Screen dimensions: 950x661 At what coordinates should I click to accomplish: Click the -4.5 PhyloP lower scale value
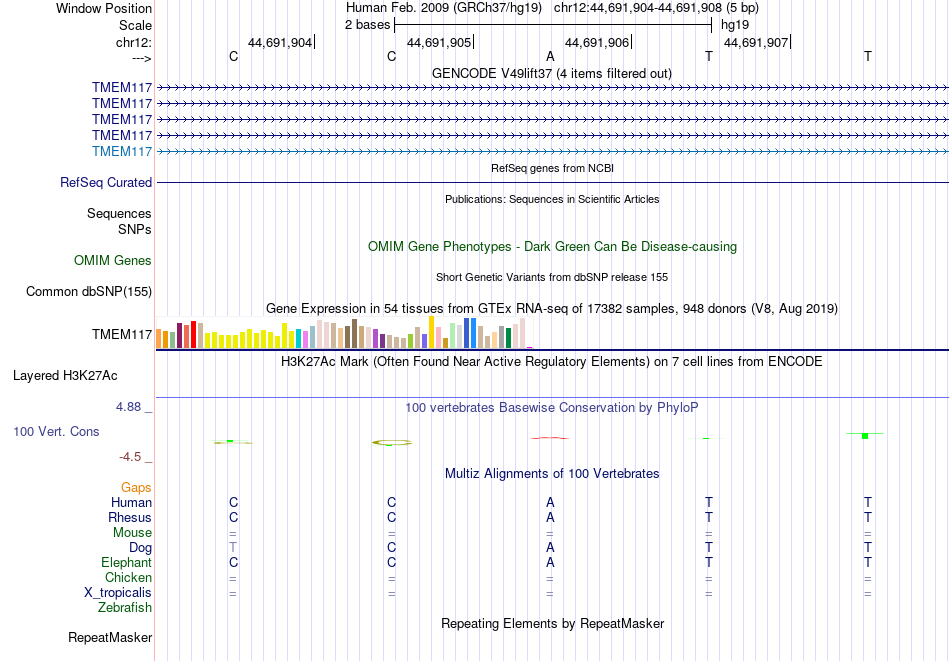pos(130,457)
